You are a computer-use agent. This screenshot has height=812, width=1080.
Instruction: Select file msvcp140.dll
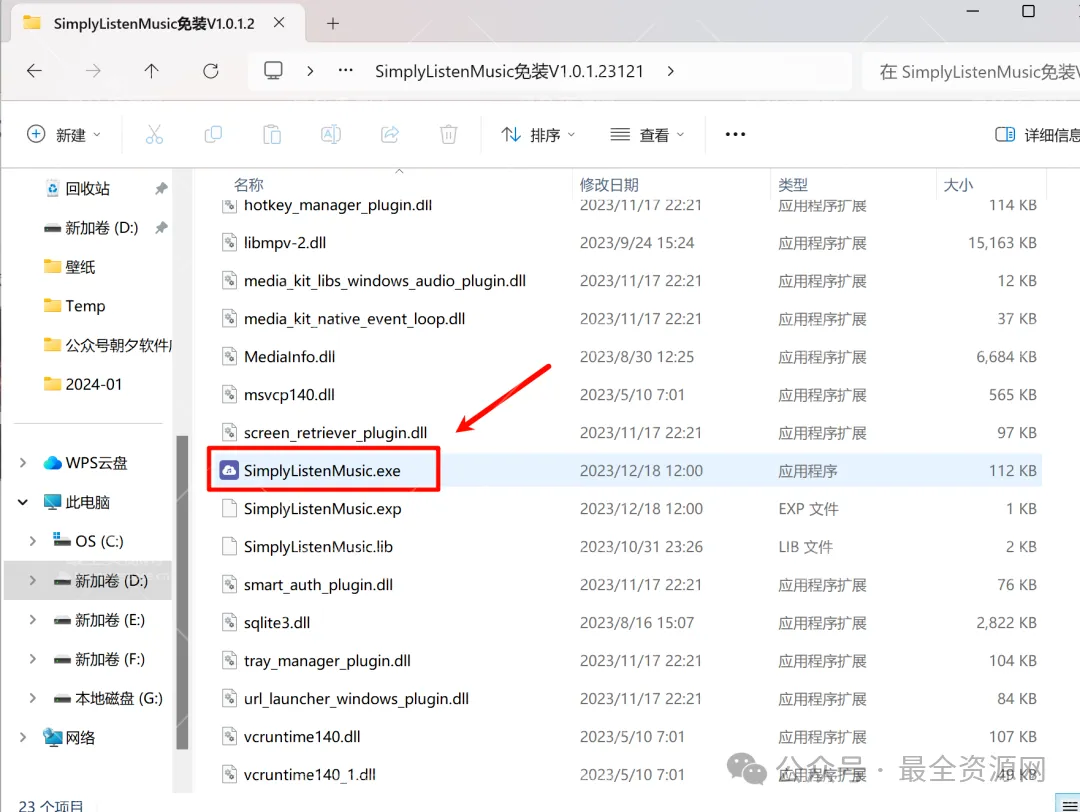click(289, 395)
